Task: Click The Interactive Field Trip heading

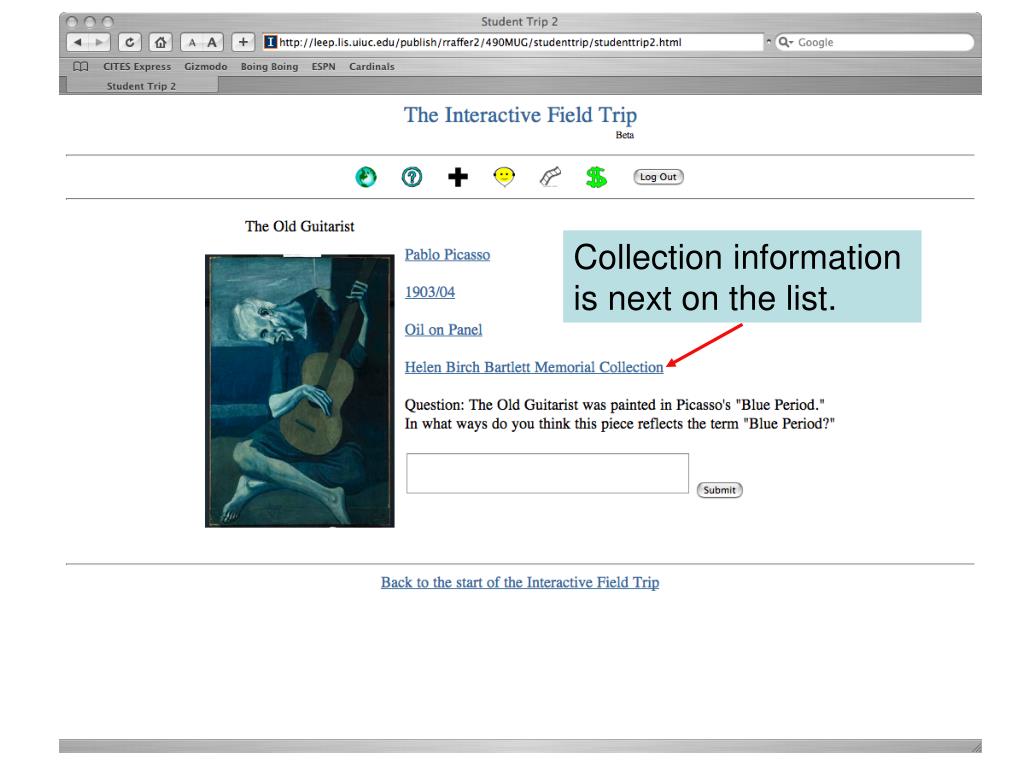Action: [520, 115]
